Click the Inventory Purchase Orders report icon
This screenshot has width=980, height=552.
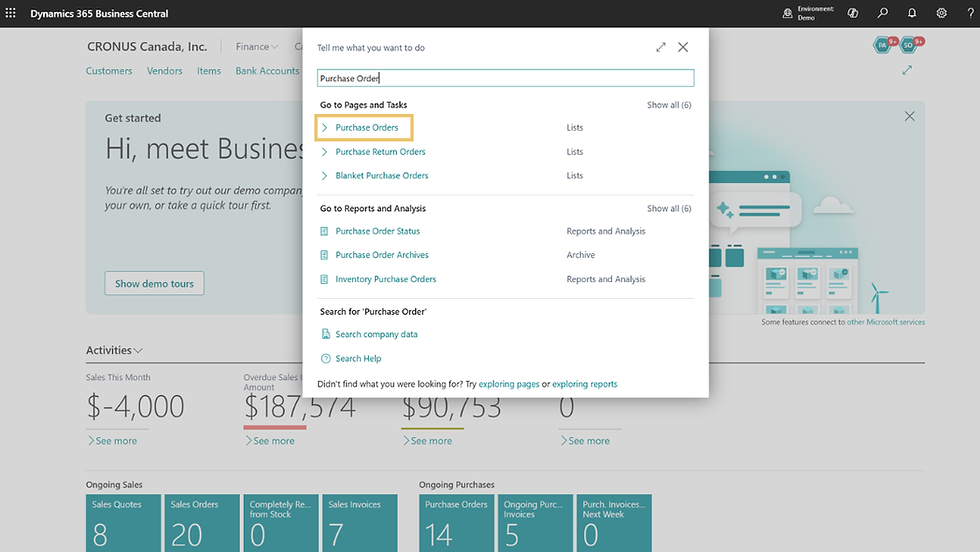click(x=324, y=279)
